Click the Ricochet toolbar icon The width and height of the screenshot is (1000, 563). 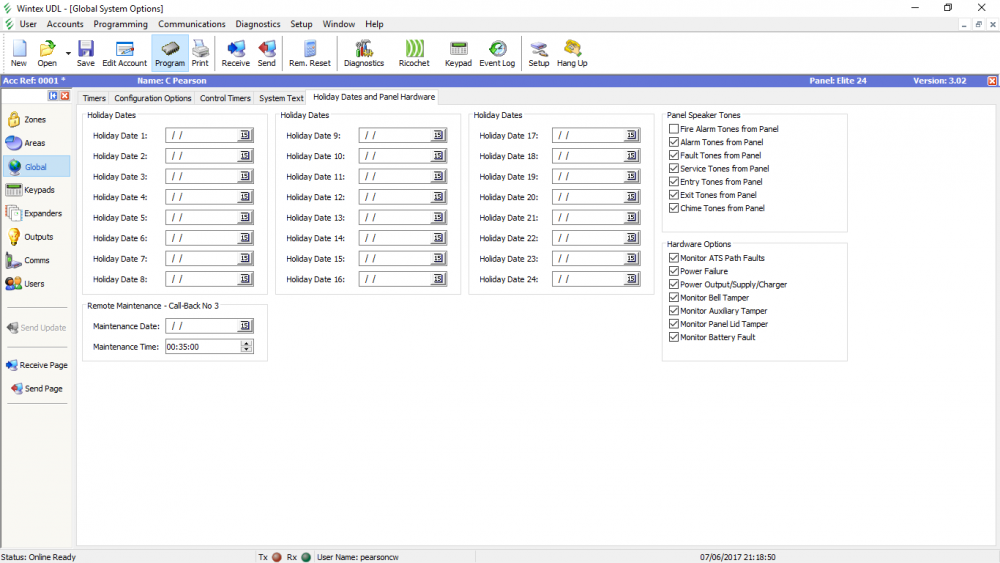pos(414,53)
